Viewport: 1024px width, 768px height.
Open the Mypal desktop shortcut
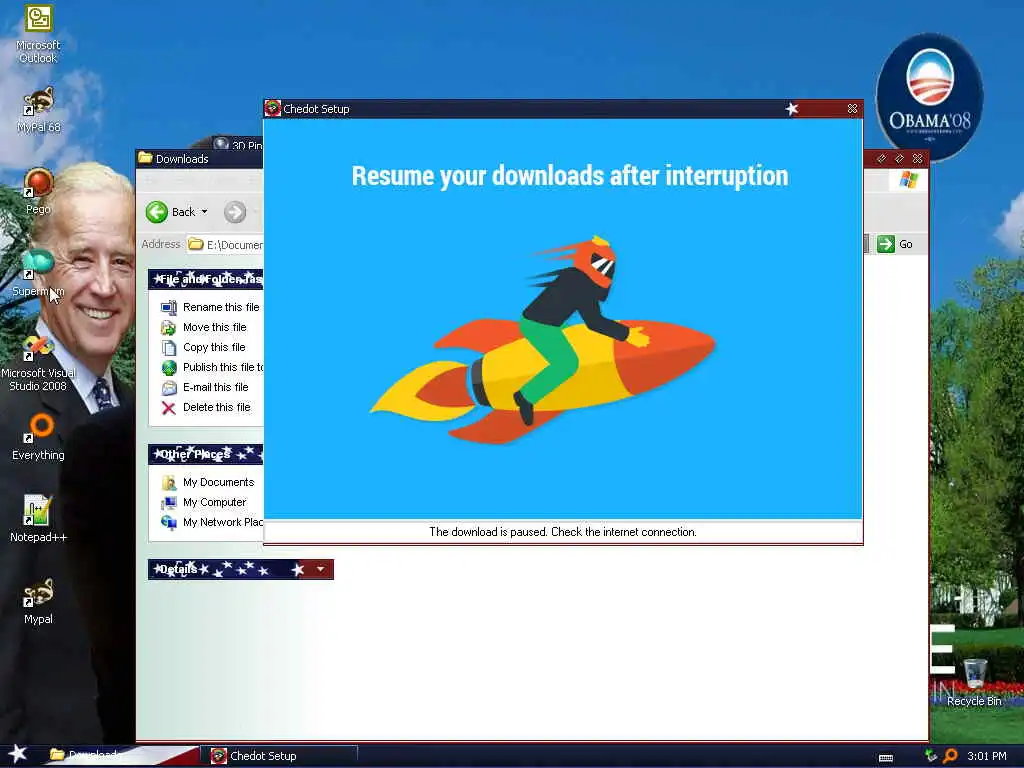point(38,601)
